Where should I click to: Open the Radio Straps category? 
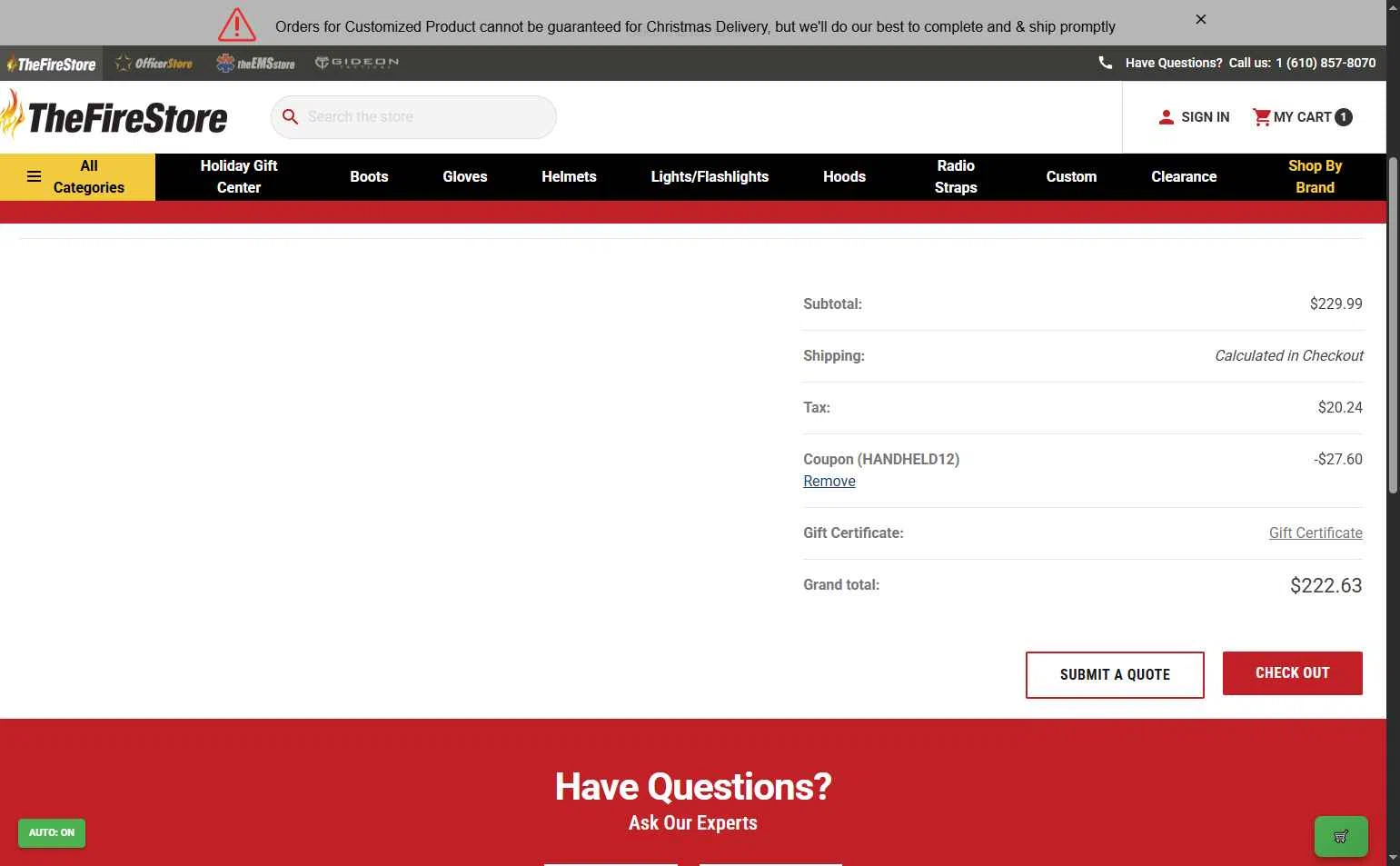tap(956, 176)
